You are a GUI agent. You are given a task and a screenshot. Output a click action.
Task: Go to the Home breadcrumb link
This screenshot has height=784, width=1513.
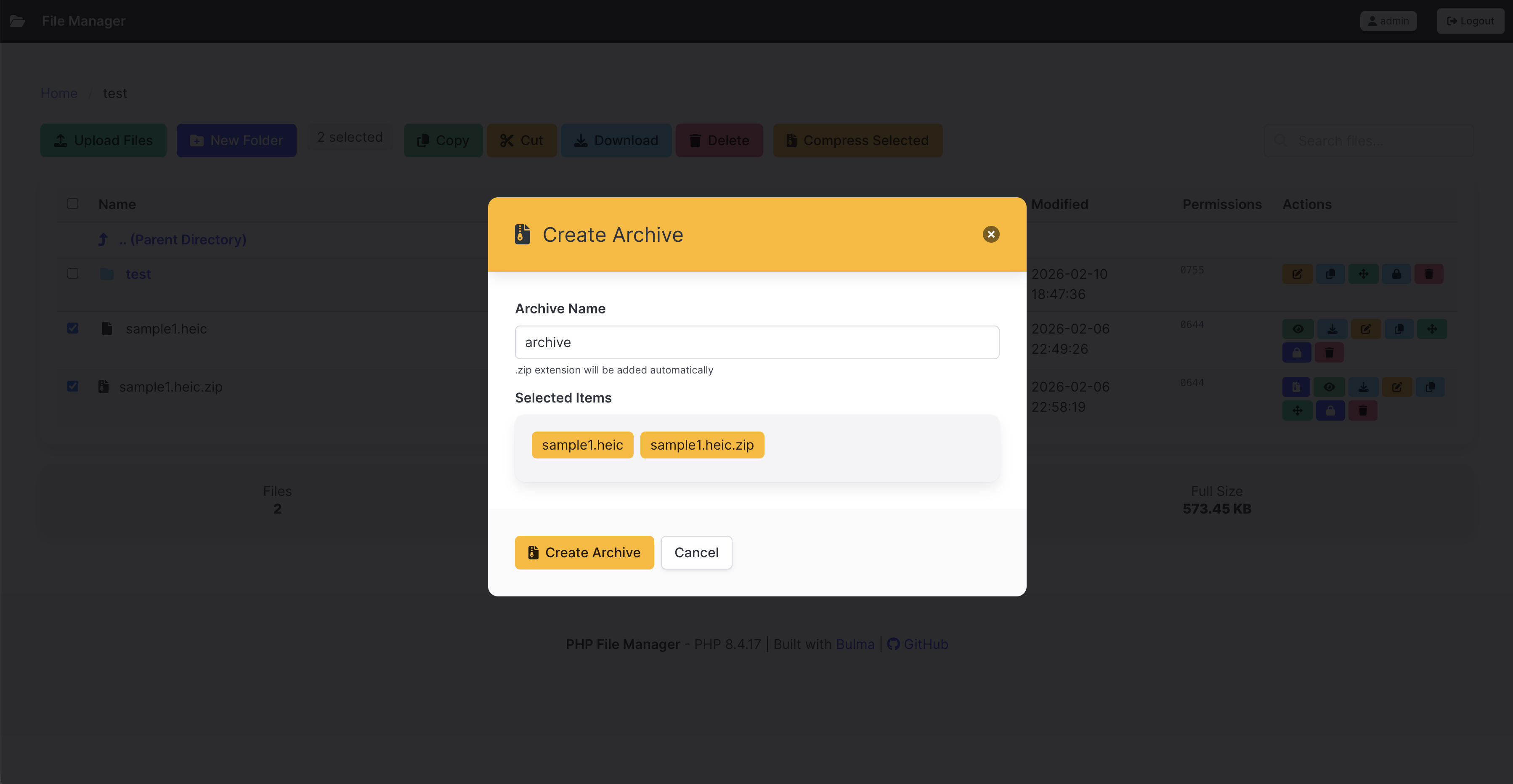(x=59, y=93)
